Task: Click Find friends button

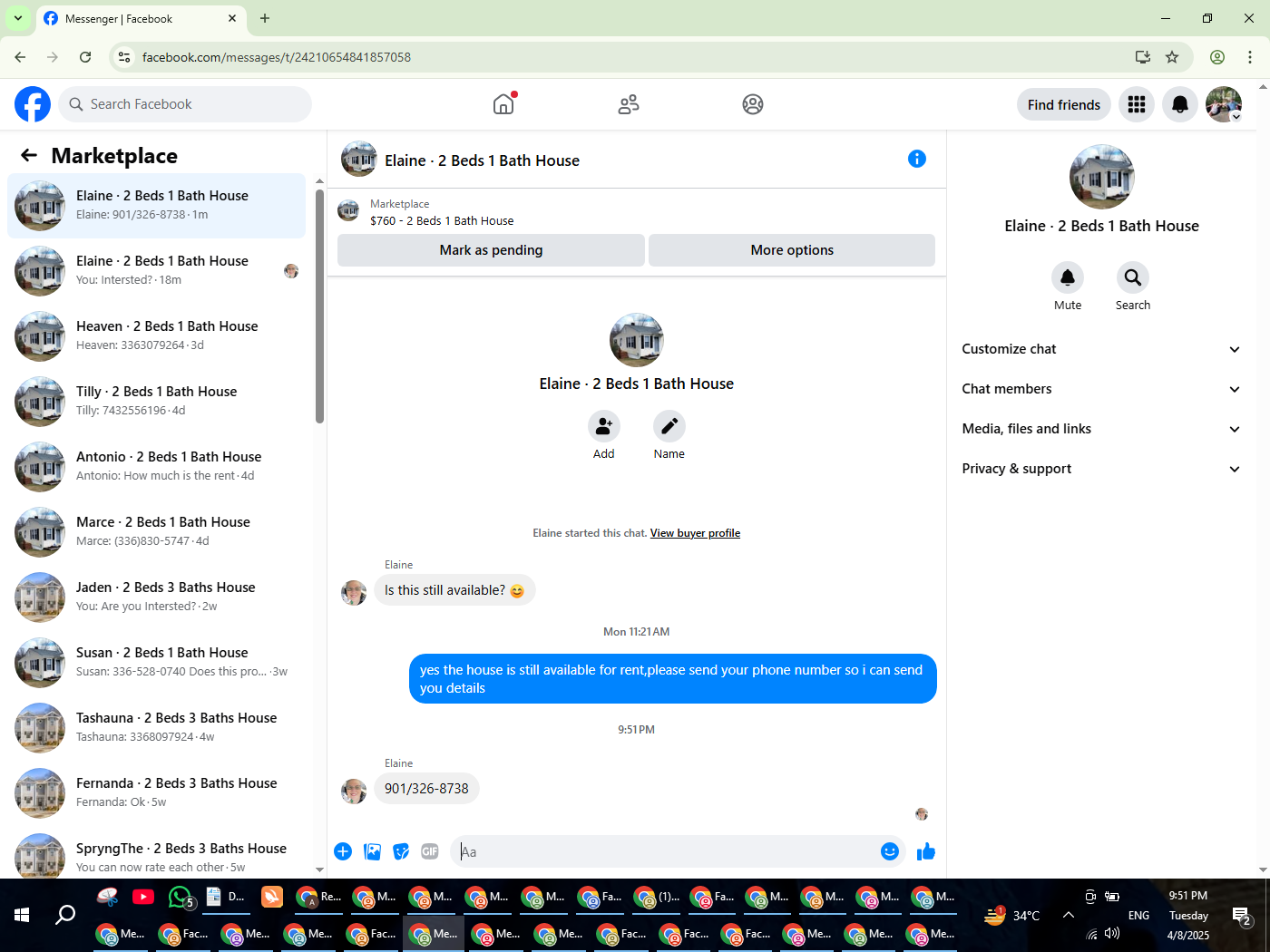Action: pyautogui.click(x=1063, y=104)
